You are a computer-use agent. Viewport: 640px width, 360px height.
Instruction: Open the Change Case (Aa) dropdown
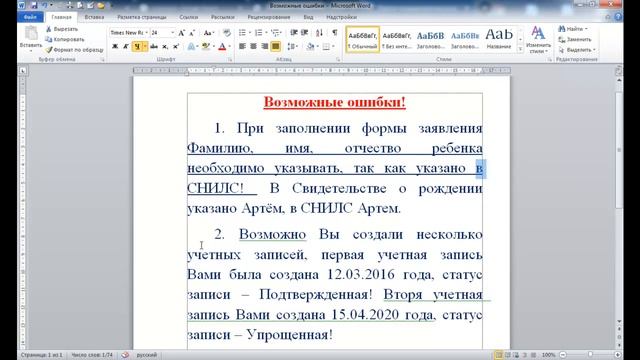pos(209,33)
